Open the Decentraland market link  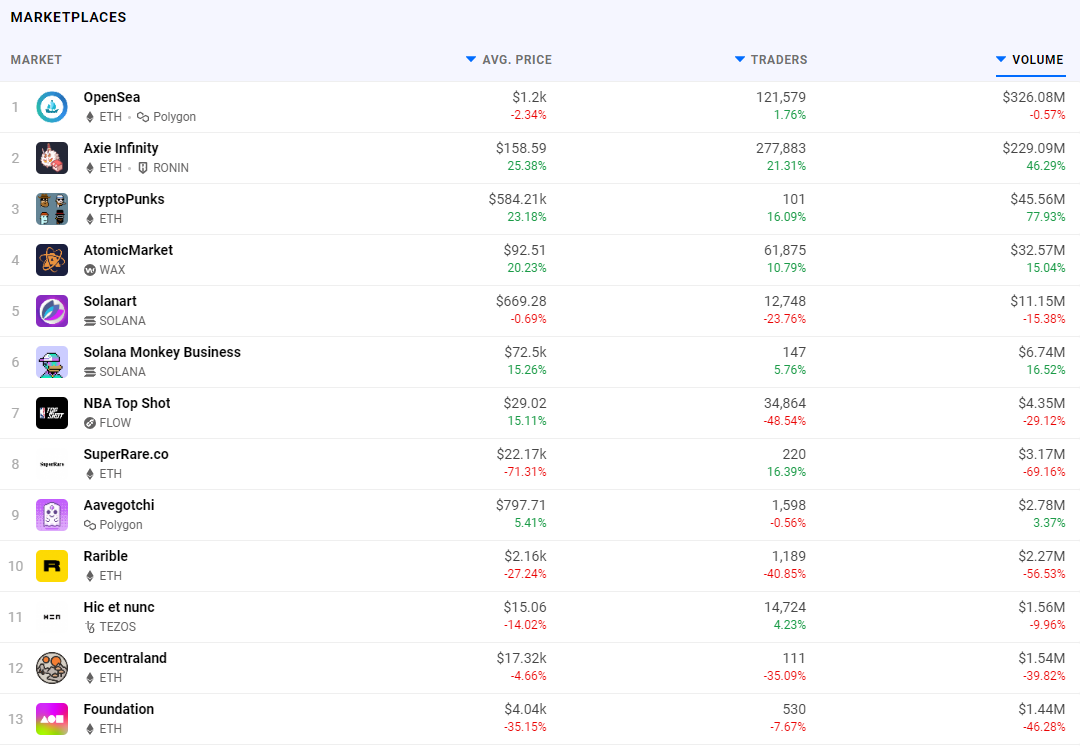125,658
